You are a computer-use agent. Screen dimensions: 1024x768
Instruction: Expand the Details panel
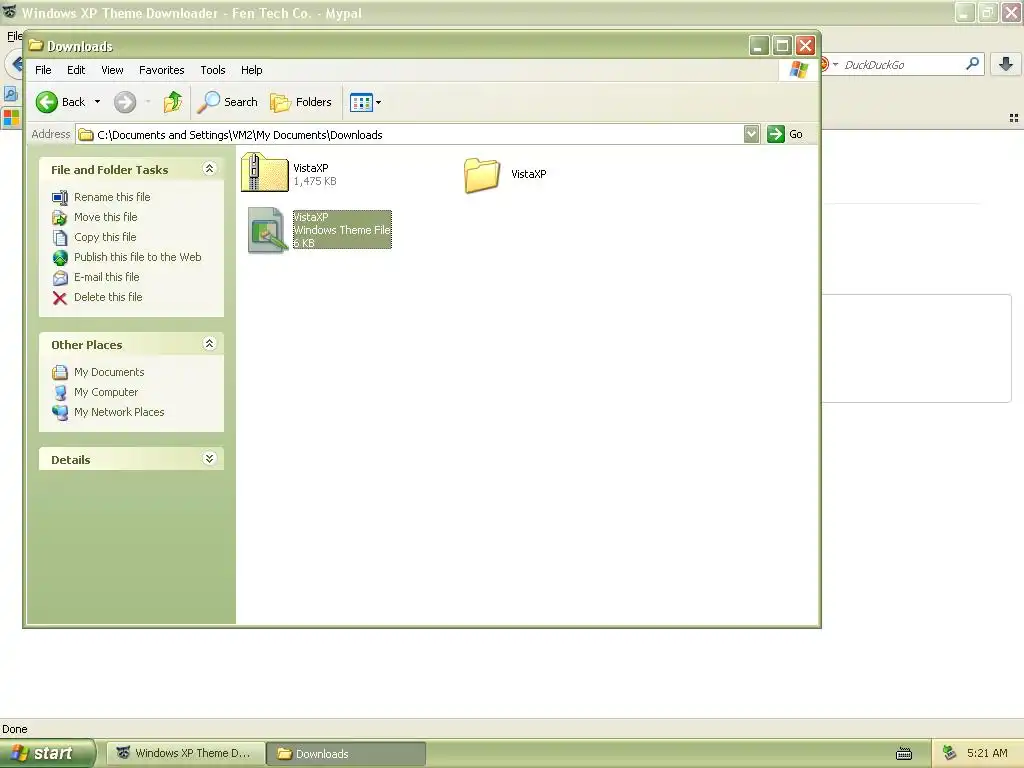click(209, 458)
